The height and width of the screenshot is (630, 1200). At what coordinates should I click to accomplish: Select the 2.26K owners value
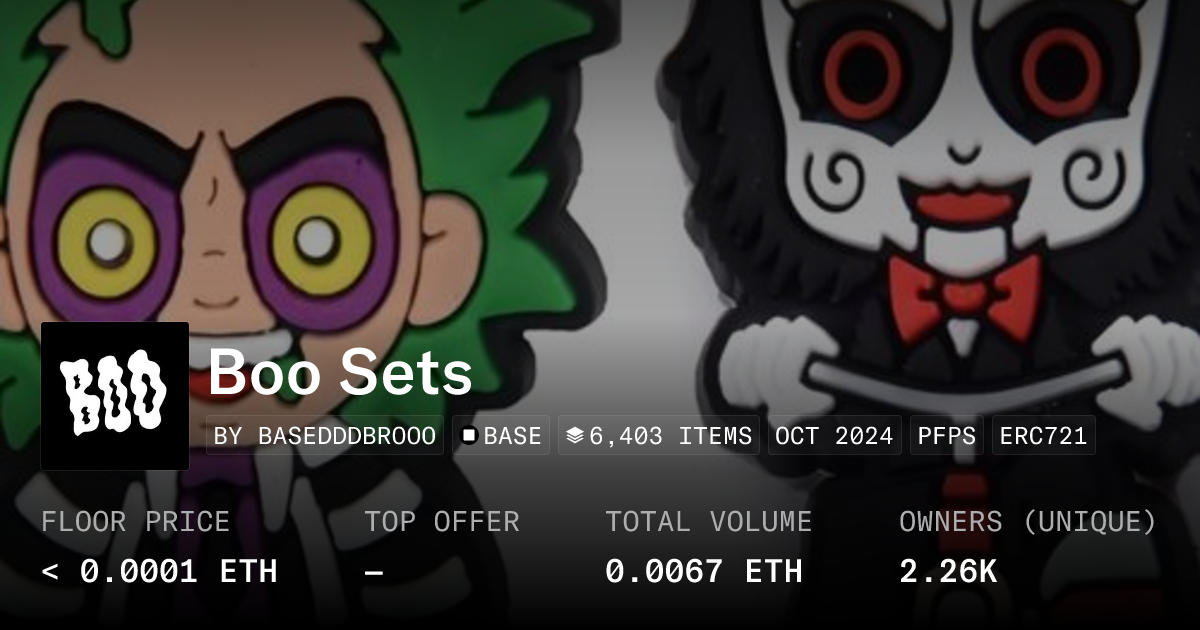(948, 571)
